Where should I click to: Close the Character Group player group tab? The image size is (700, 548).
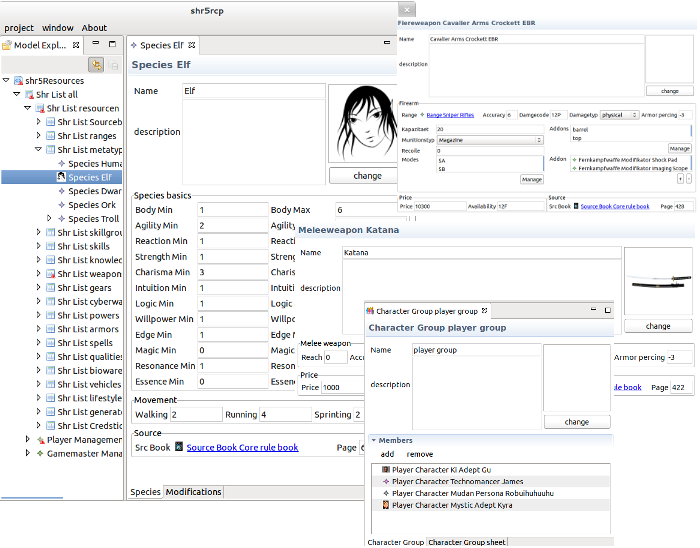click(484, 310)
